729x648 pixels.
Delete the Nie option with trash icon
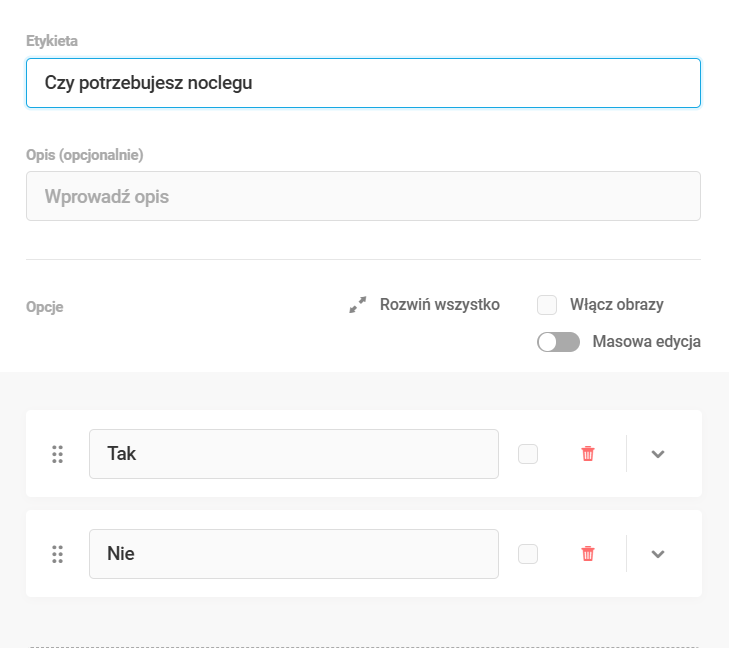pos(588,554)
